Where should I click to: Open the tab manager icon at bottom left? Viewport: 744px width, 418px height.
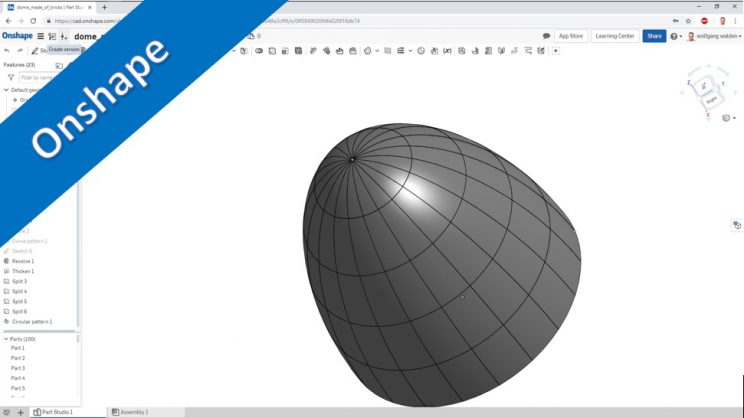6,412
